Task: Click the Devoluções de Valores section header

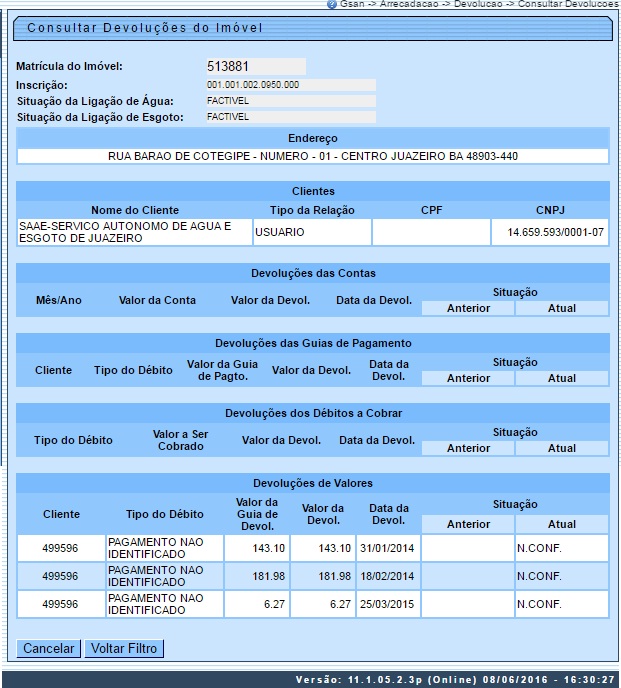Action: coord(312,483)
